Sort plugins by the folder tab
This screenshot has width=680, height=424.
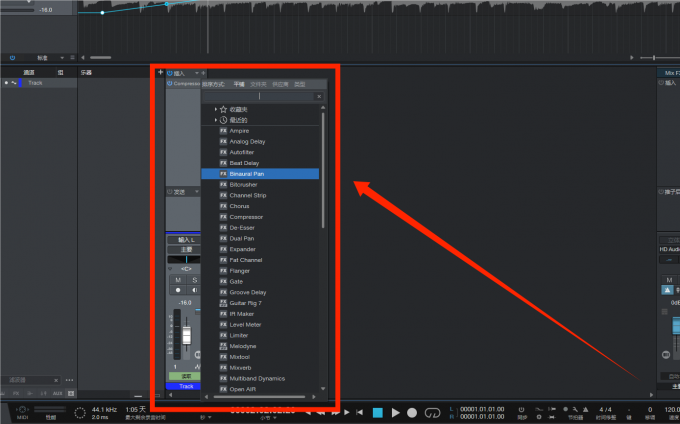258,84
